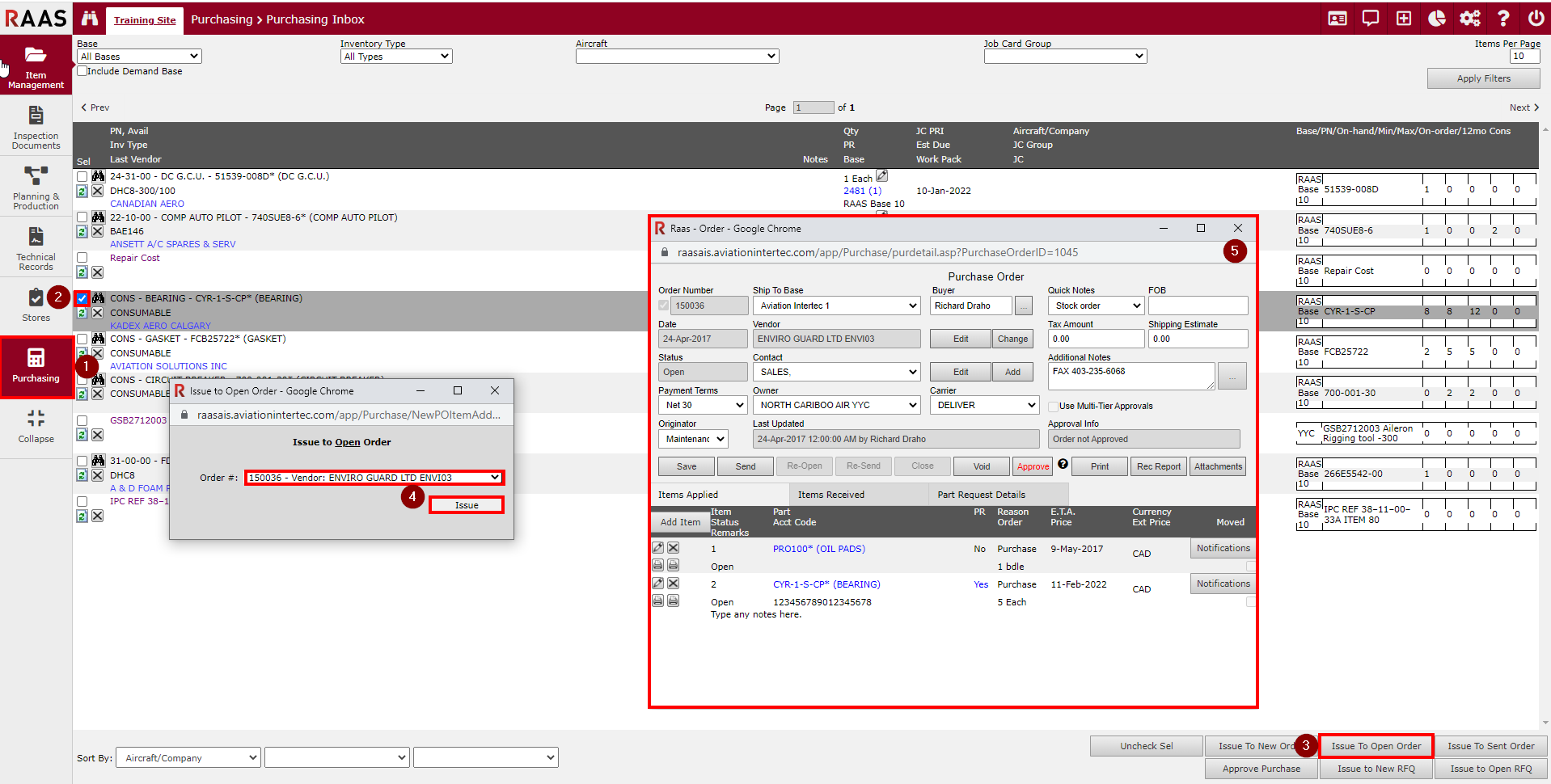Enable Use Multi-Tier Approvals checkbox
The height and width of the screenshot is (784, 1551).
pos(1053,407)
